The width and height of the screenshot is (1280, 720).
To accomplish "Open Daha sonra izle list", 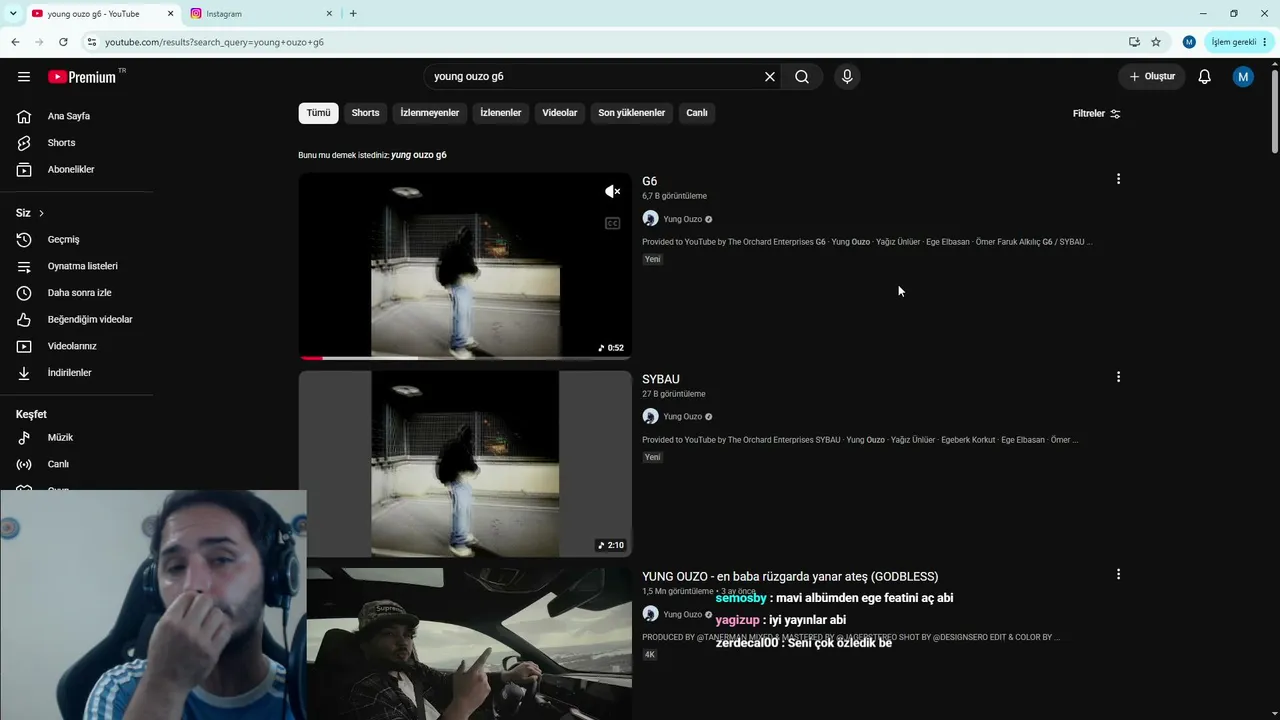I will 78,293.
